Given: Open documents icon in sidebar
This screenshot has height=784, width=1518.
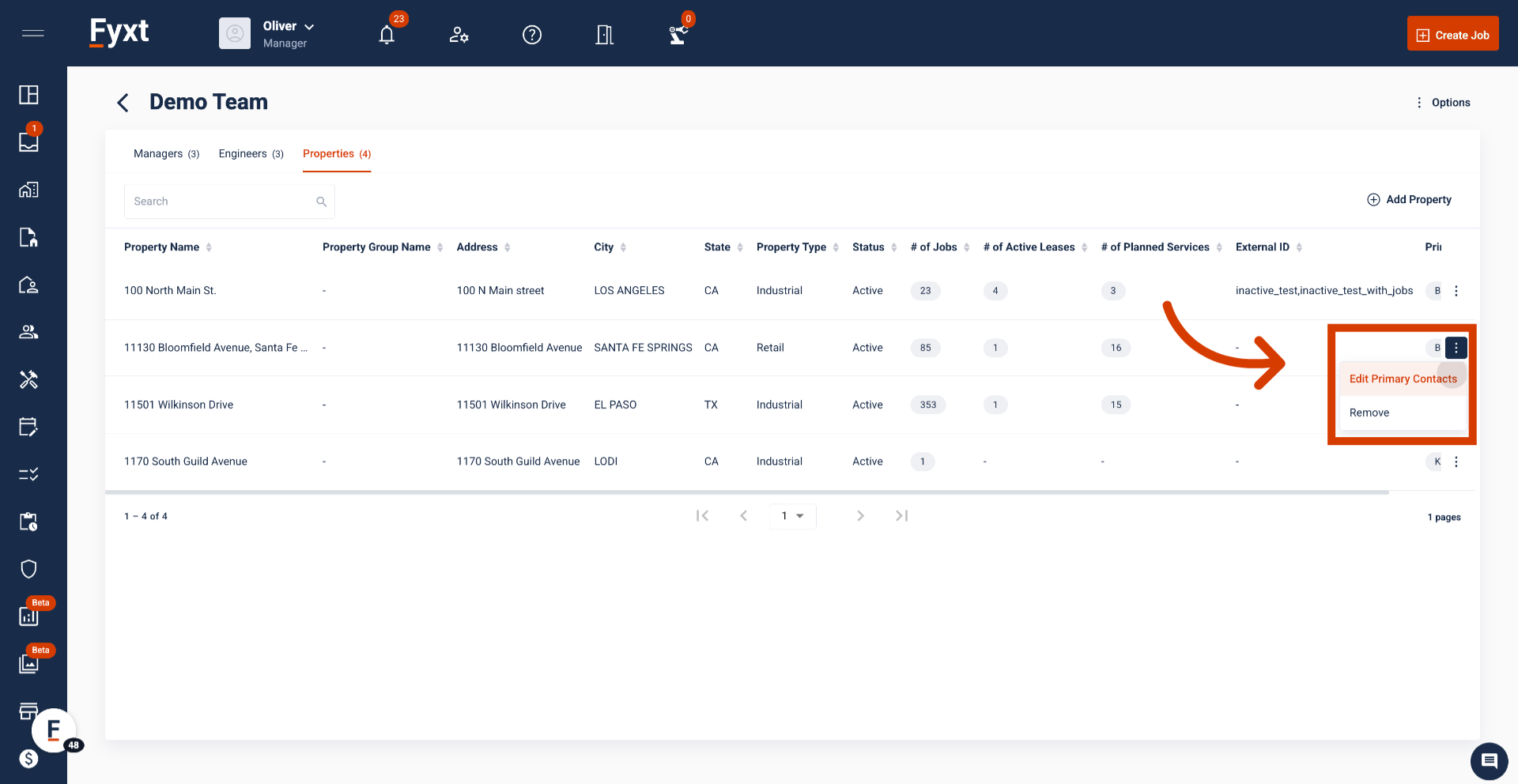Looking at the screenshot, I should [28, 237].
